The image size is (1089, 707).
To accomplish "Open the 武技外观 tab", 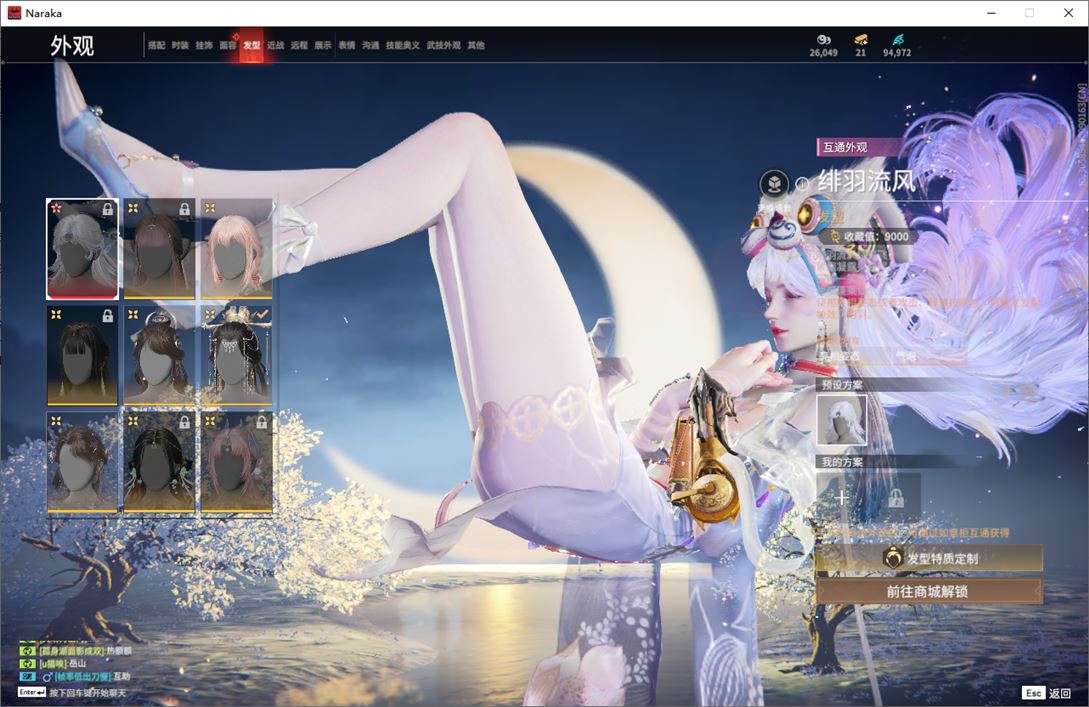I will tap(443, 45).
